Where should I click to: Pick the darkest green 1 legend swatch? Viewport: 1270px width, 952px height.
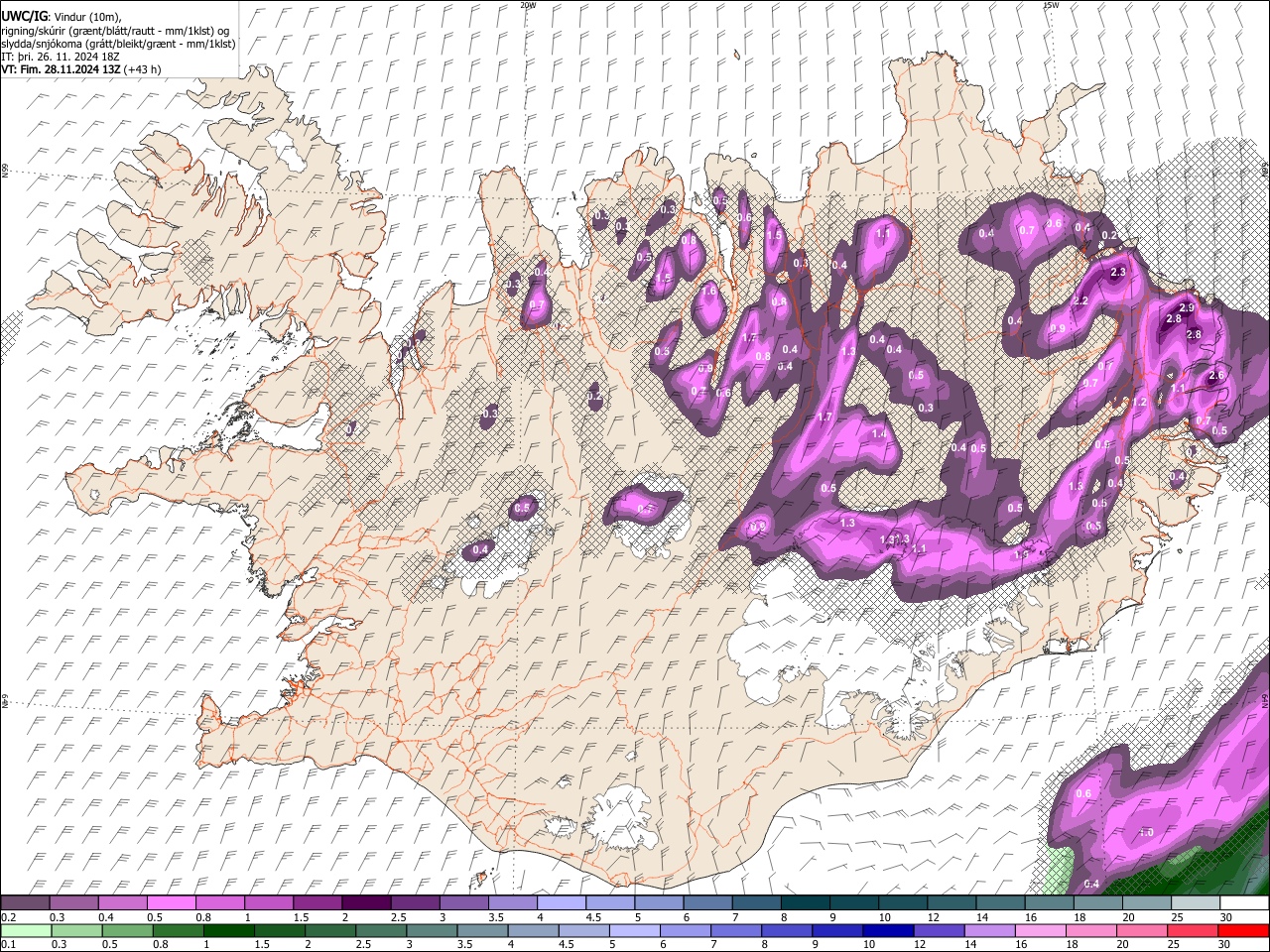point(228,931)
